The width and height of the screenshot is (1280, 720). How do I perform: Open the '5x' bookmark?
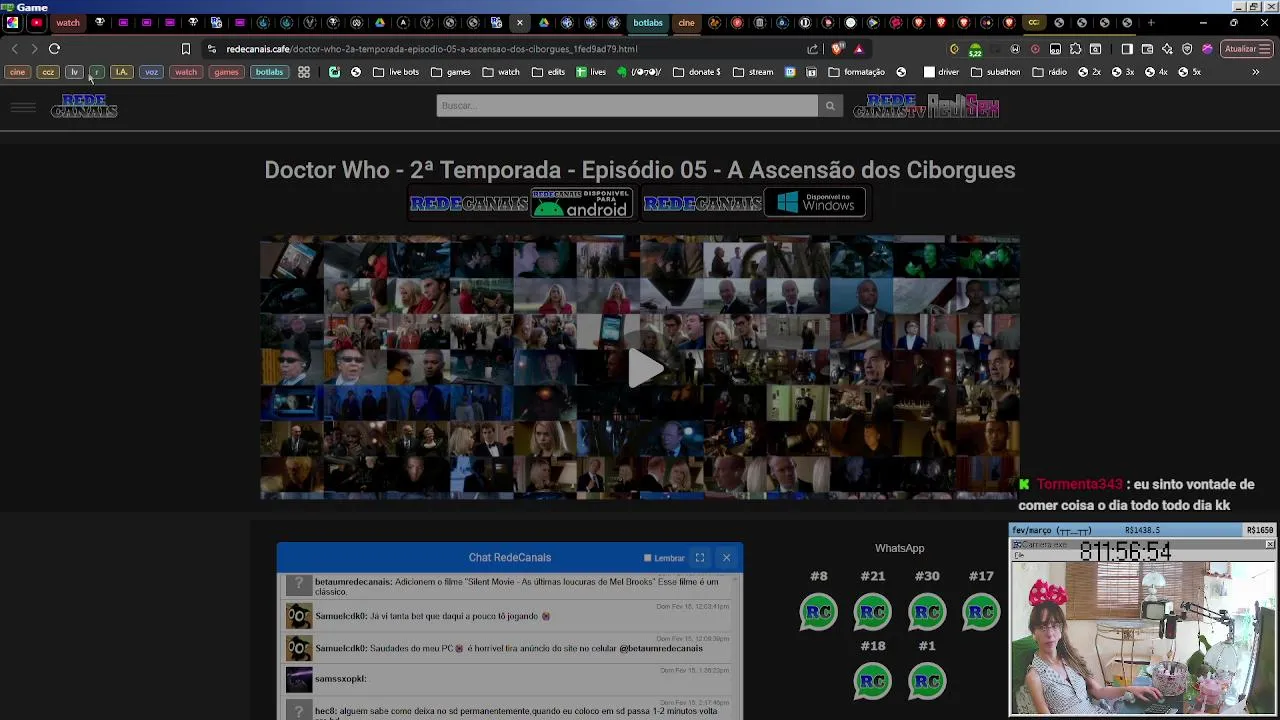(1189, 72)
